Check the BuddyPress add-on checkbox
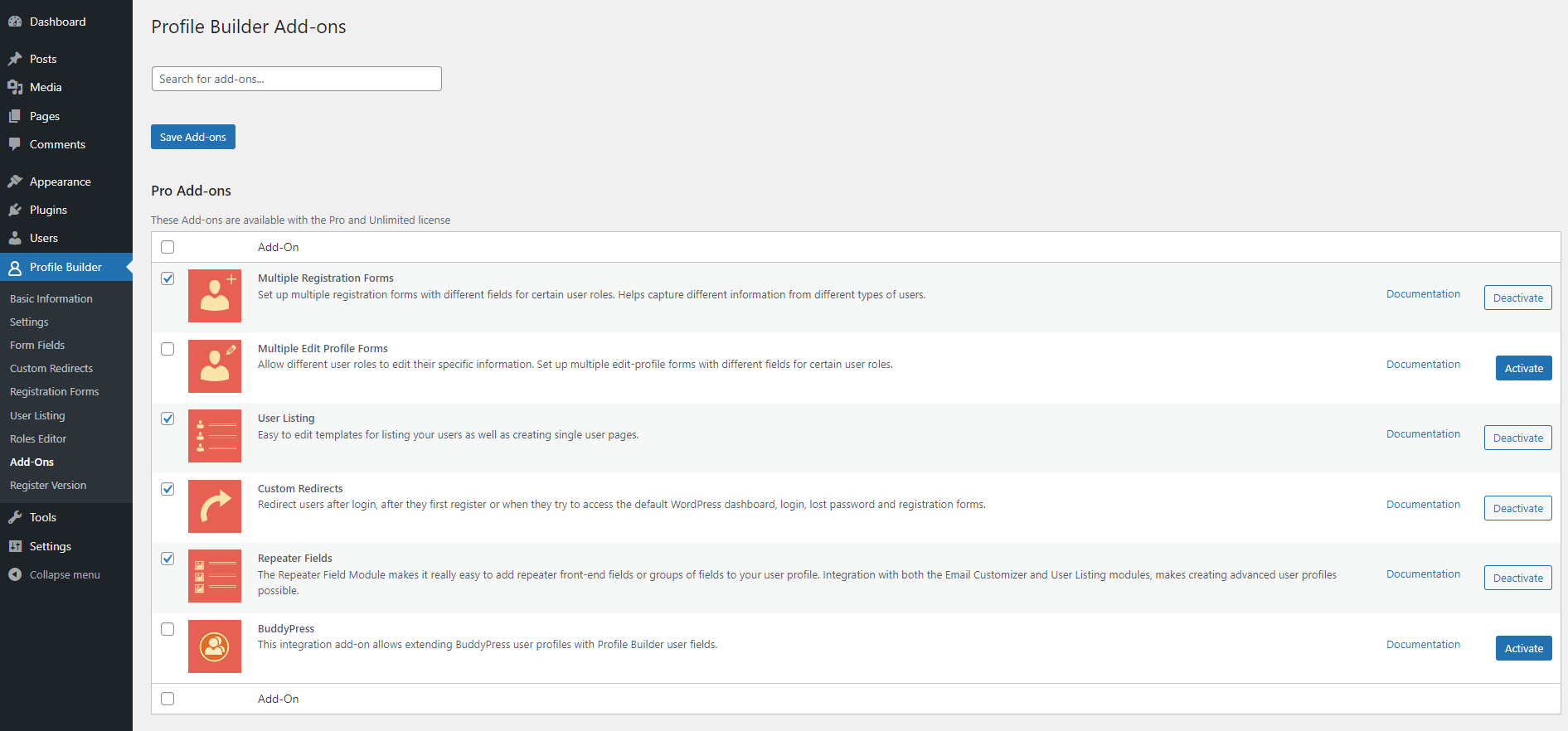The width and height of the screenshot is (1568, 731). pyautogui.click(x=167, y=629)
